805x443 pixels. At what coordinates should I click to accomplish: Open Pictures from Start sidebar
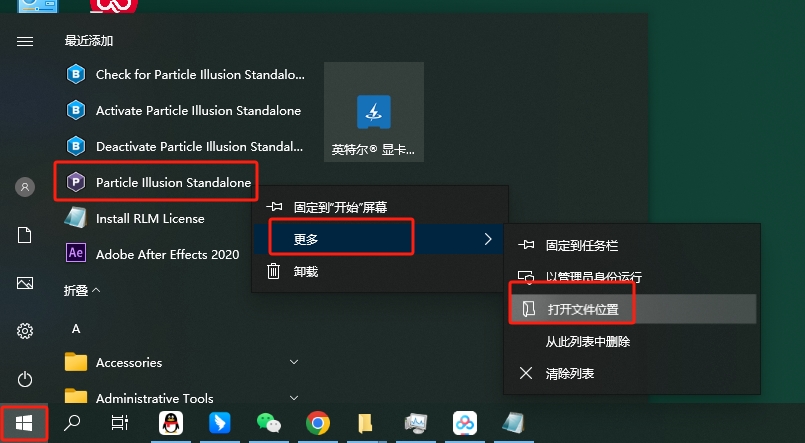coord(25,283)
